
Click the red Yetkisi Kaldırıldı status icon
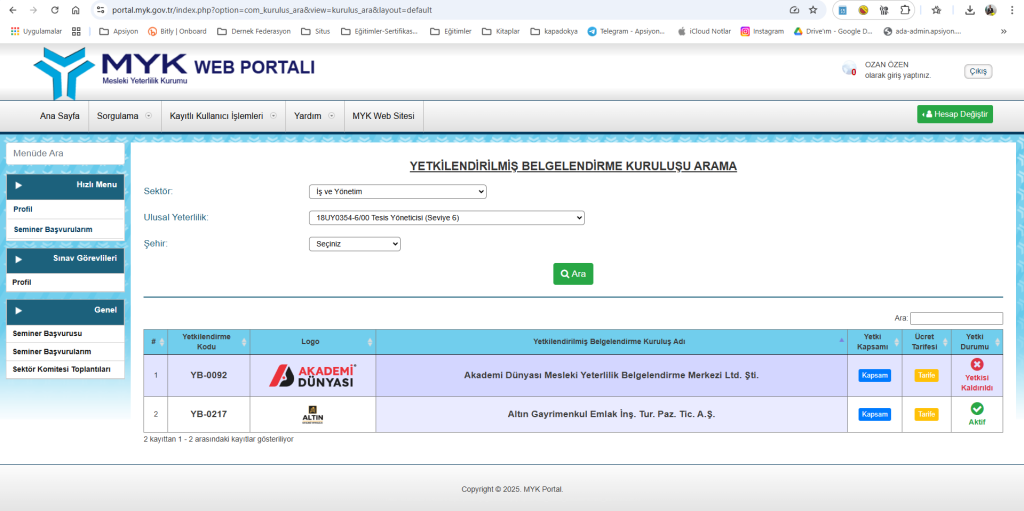tap(977, 365)
